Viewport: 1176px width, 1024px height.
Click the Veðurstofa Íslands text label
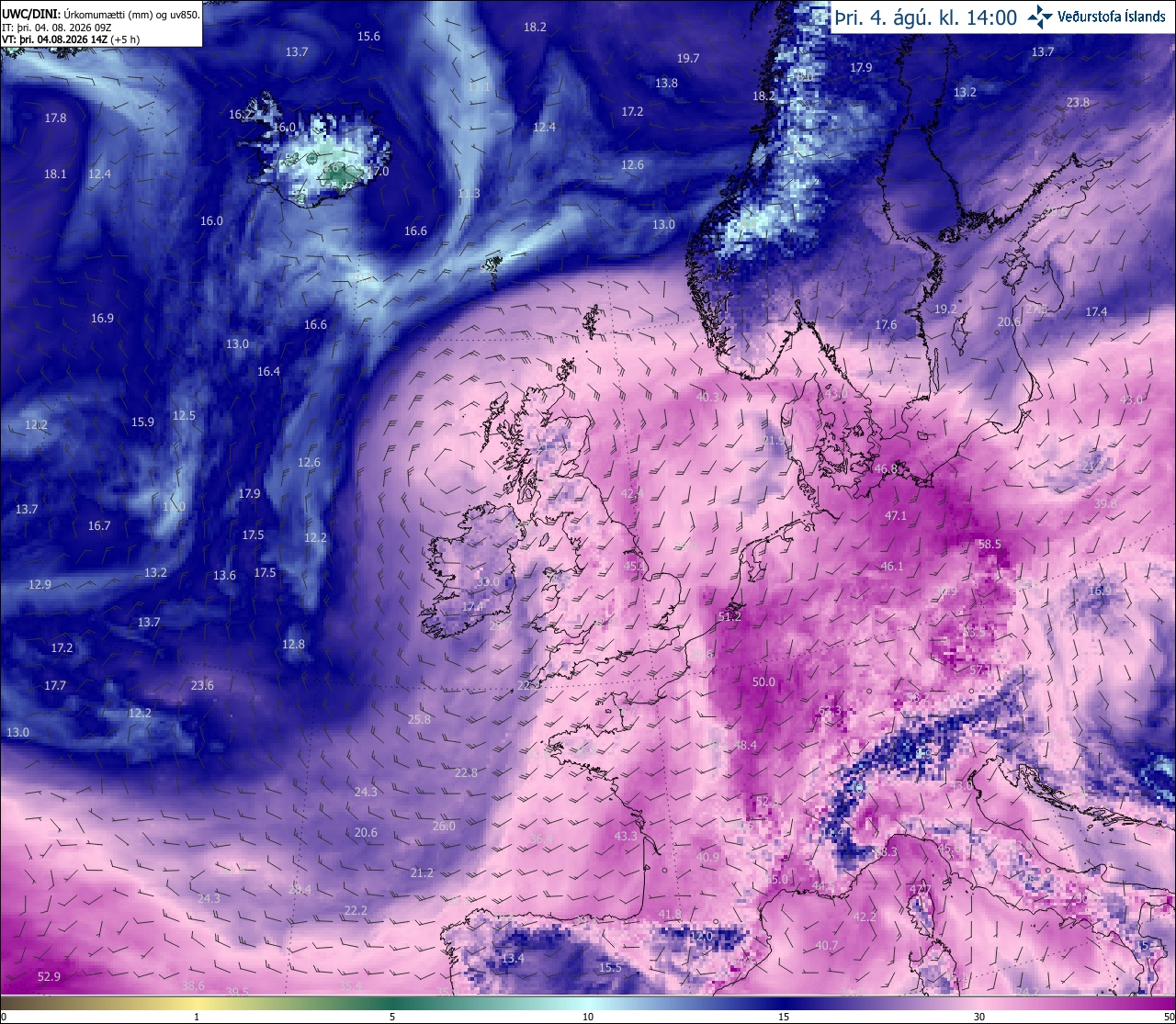[x=1112, y=17]
